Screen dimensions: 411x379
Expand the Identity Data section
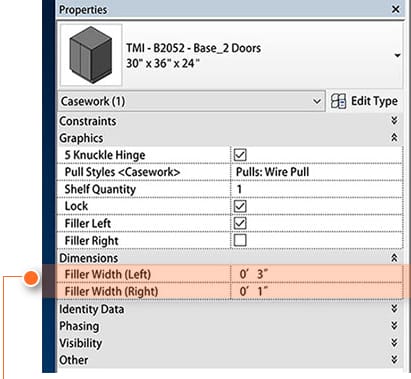pos(394,309)
